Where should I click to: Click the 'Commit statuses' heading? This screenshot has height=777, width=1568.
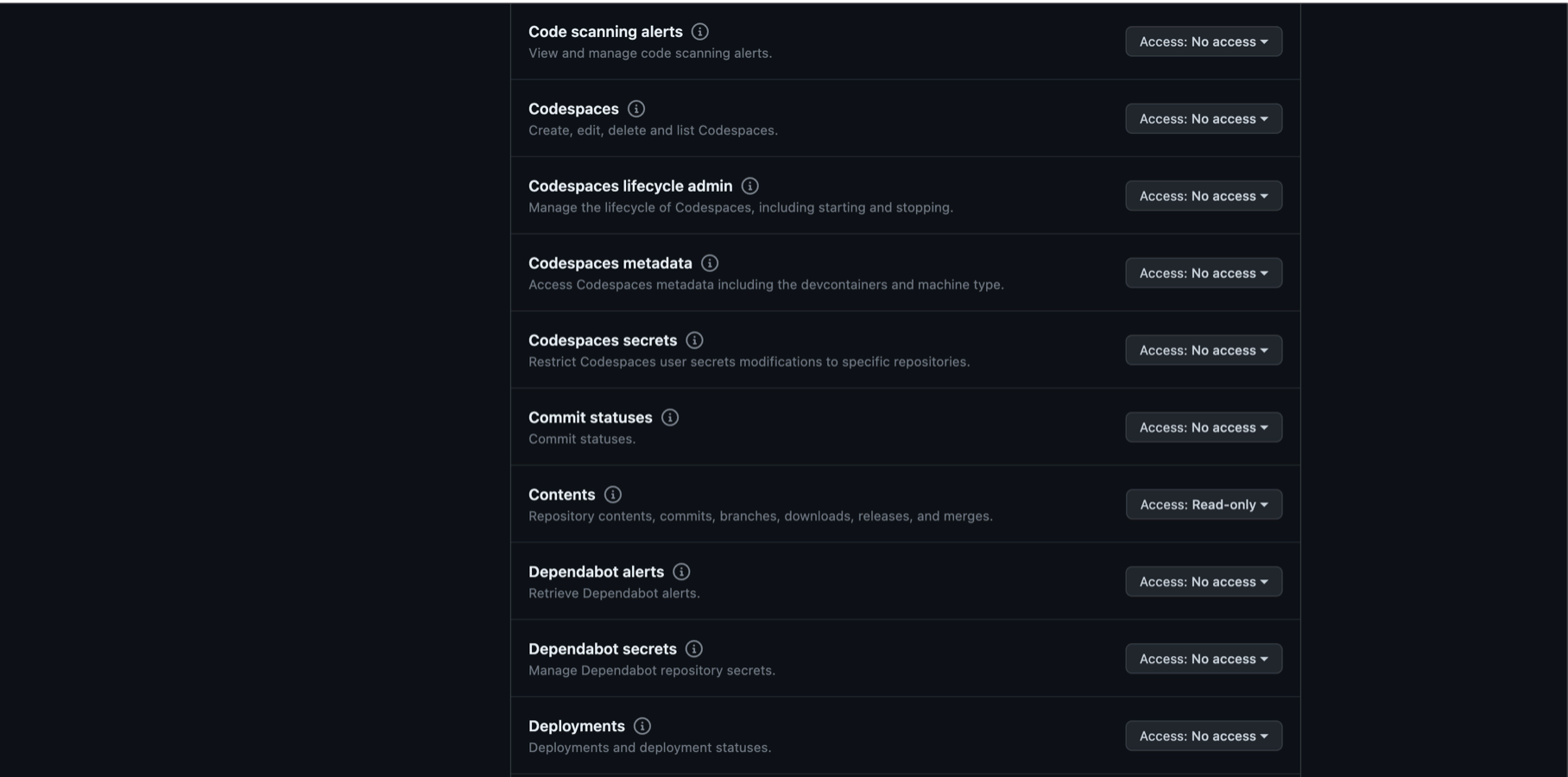[x=591, y=418]
